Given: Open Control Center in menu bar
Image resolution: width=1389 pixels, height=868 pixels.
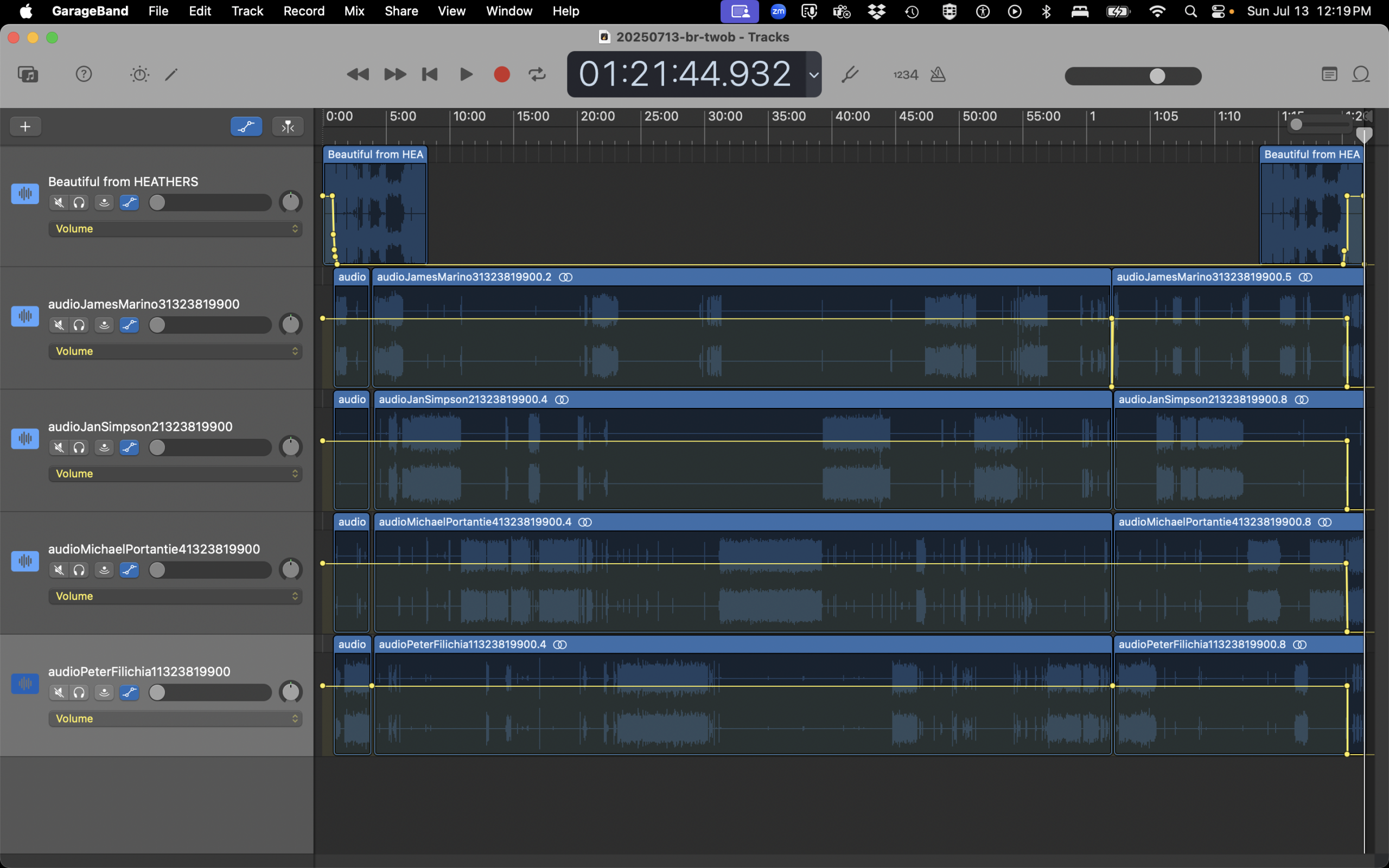Looking at the screenshot, I should pyautogui.click(x=1218, y=11).
